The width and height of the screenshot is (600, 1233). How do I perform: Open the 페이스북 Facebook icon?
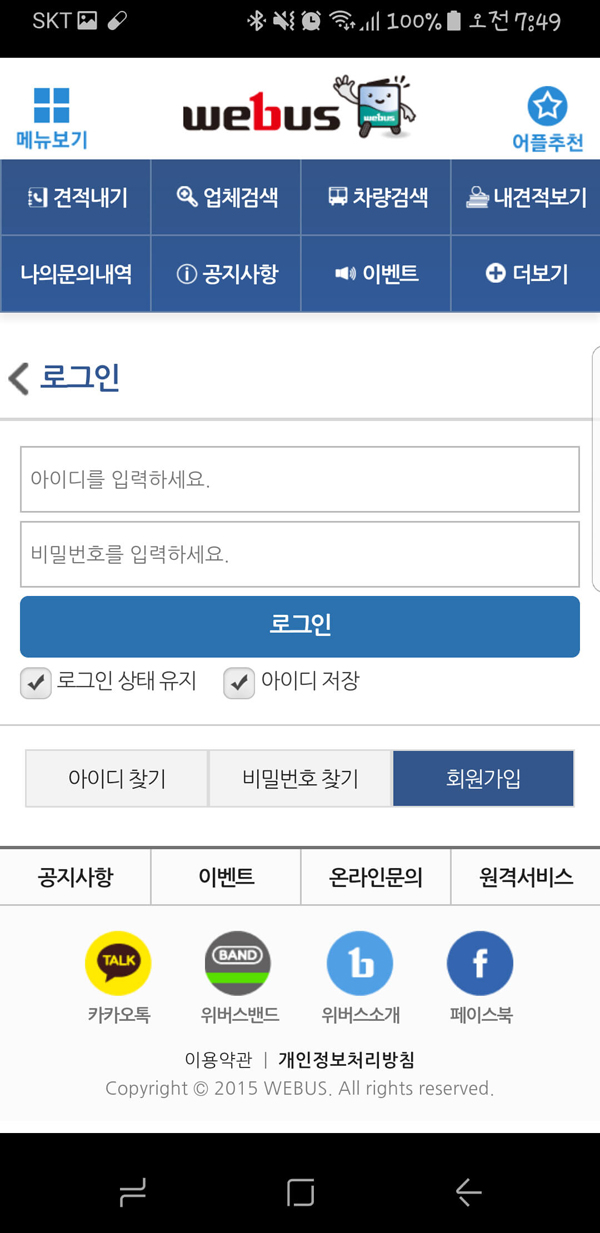point(480,964)
